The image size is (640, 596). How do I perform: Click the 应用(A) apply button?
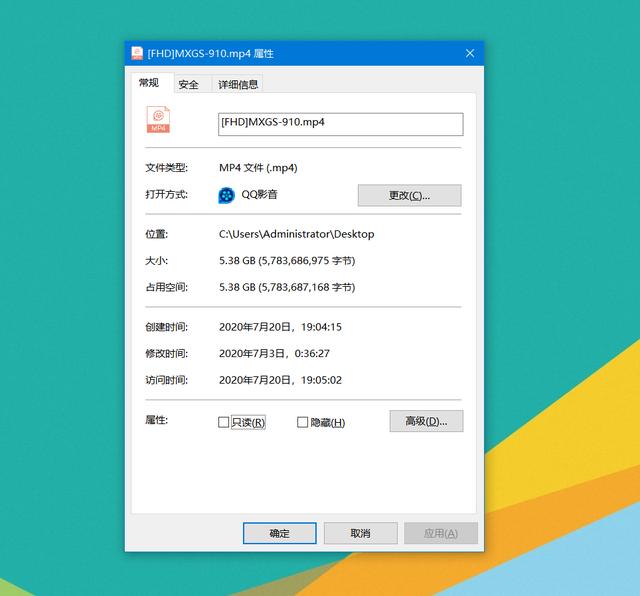pos(441,533)
